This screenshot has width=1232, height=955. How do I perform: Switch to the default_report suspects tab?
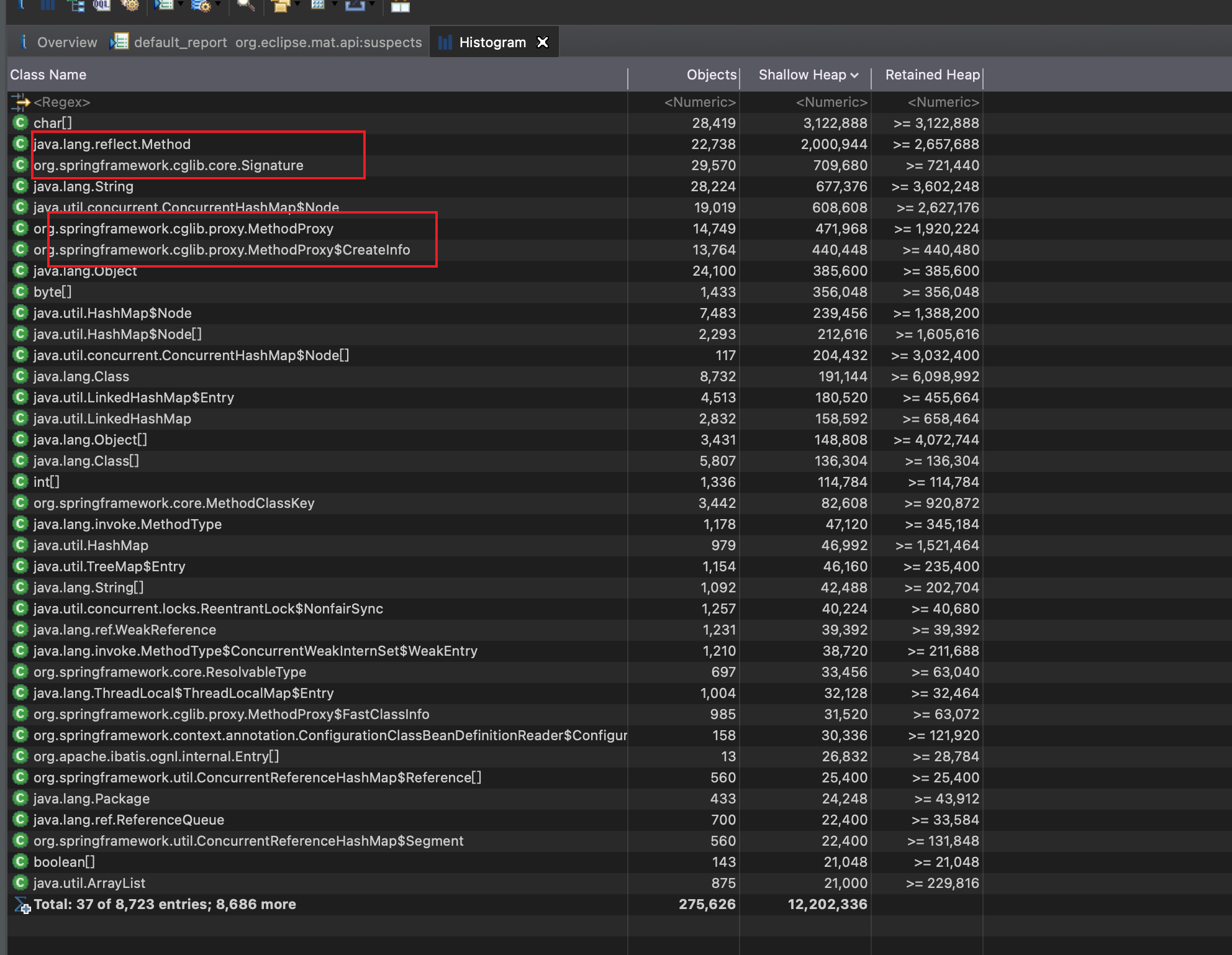point(267,42)
